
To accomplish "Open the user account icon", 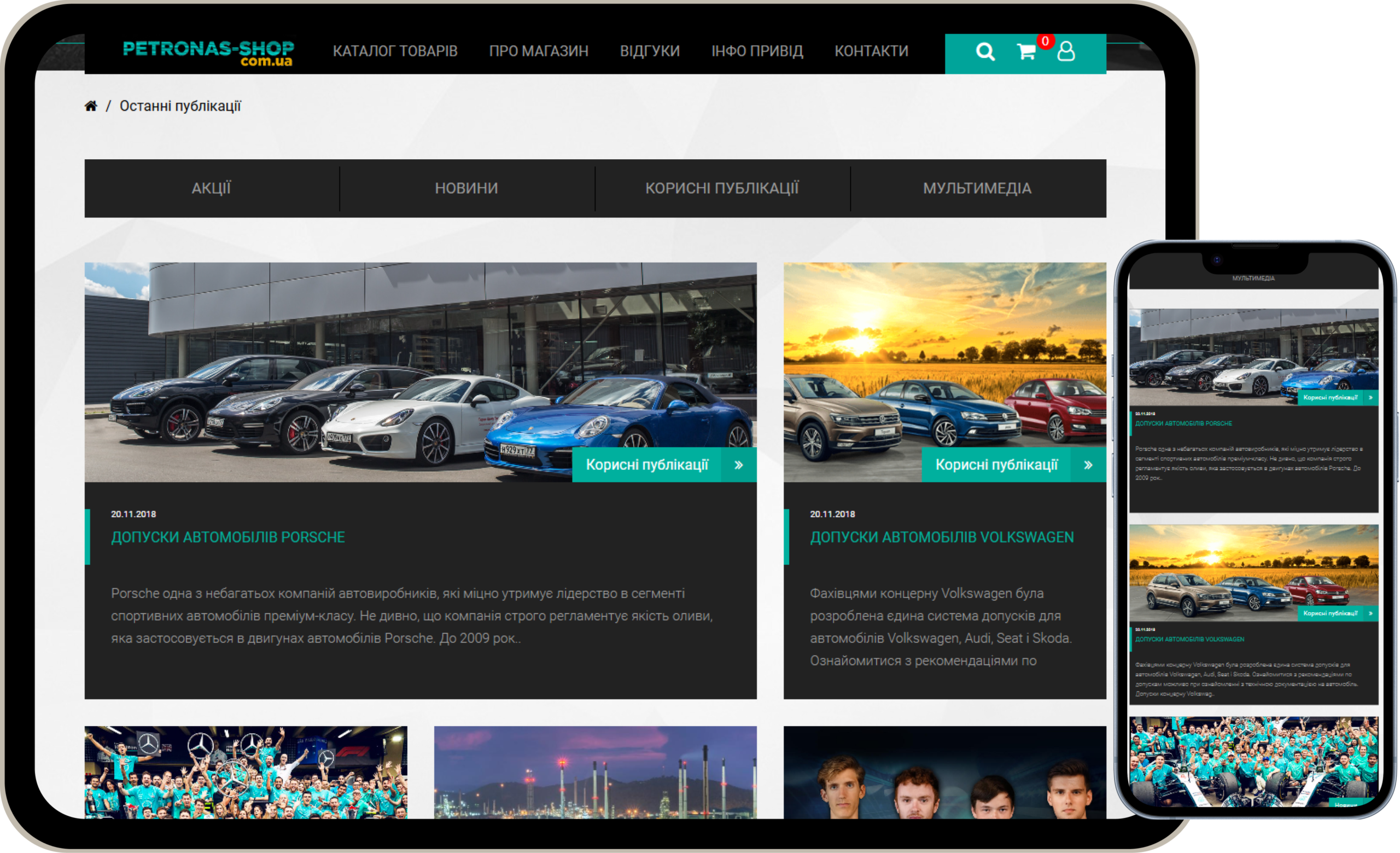I will 1066,51.
